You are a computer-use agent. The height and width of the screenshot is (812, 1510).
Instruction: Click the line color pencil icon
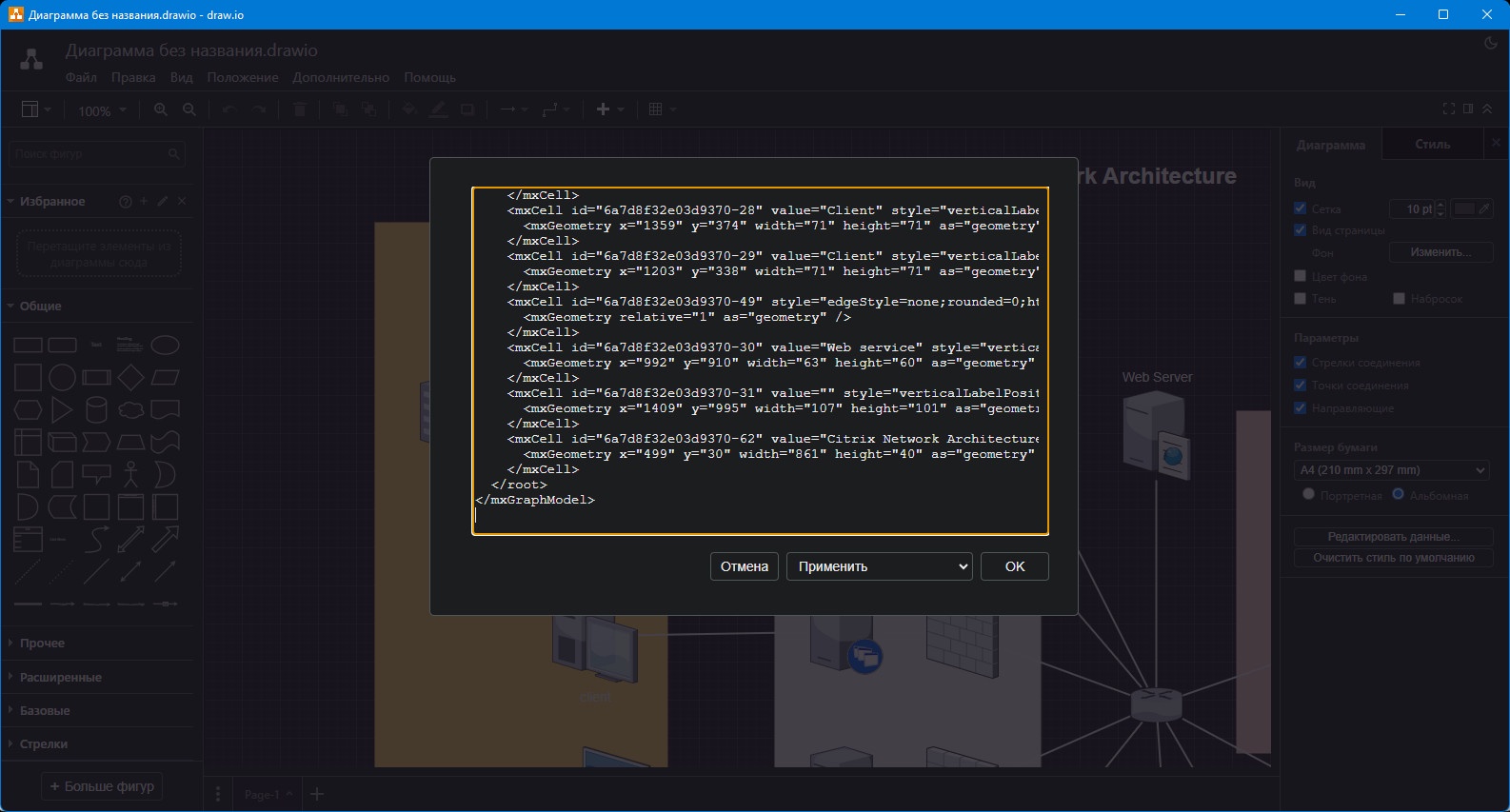coord(438,109)
